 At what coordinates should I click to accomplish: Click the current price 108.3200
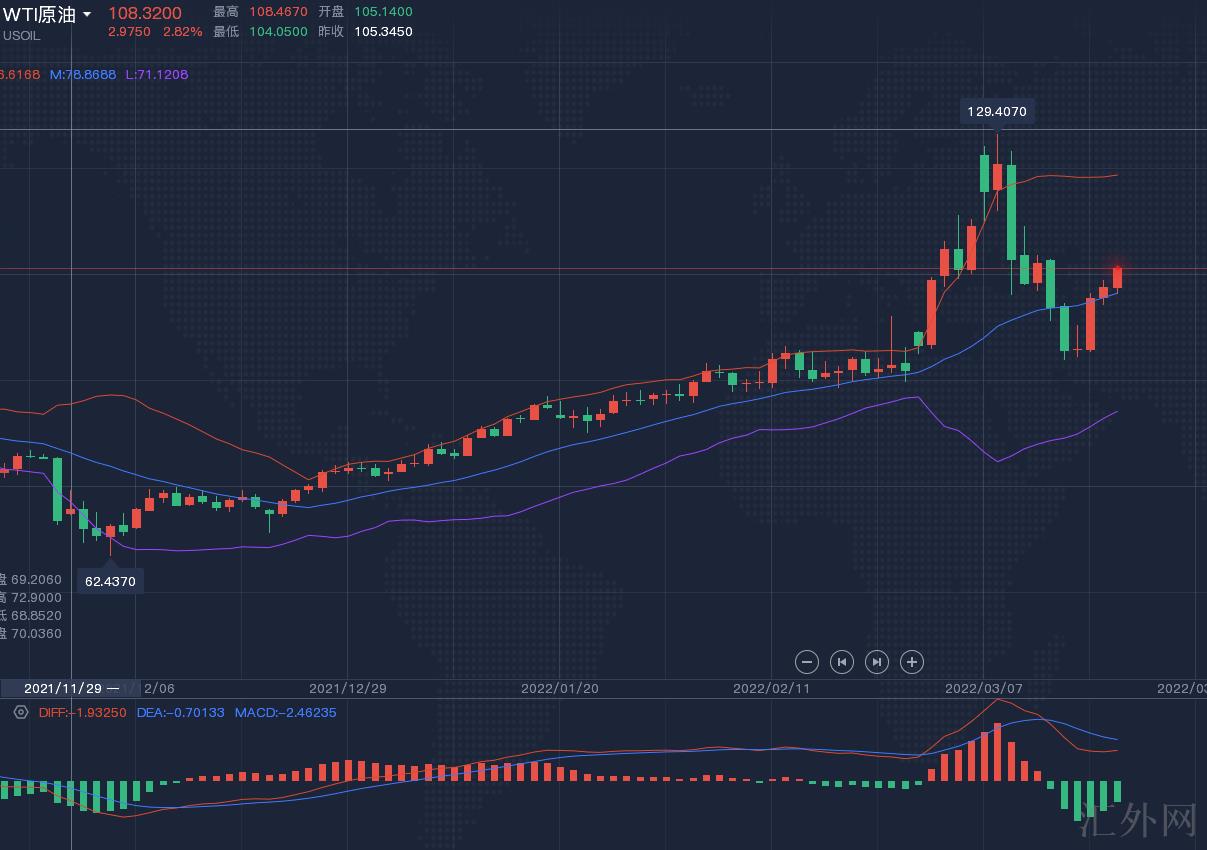coord(145,13)
